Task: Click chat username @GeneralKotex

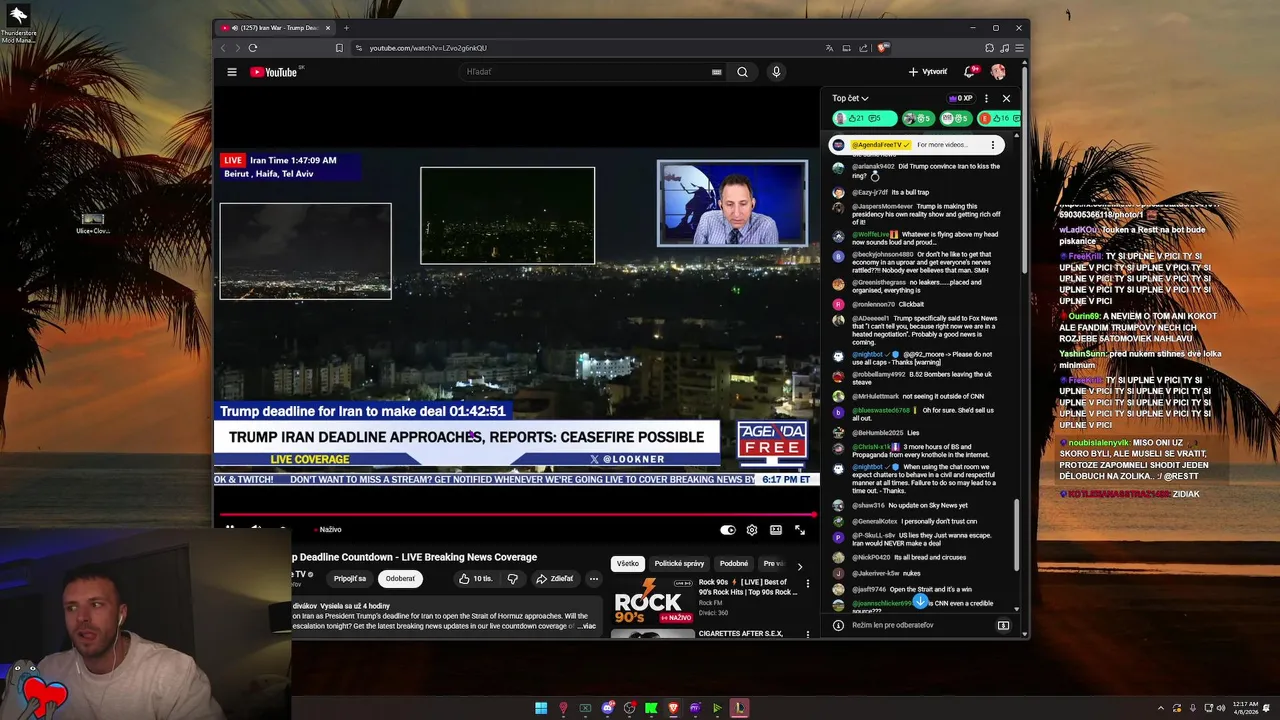Action: [874, 521]
